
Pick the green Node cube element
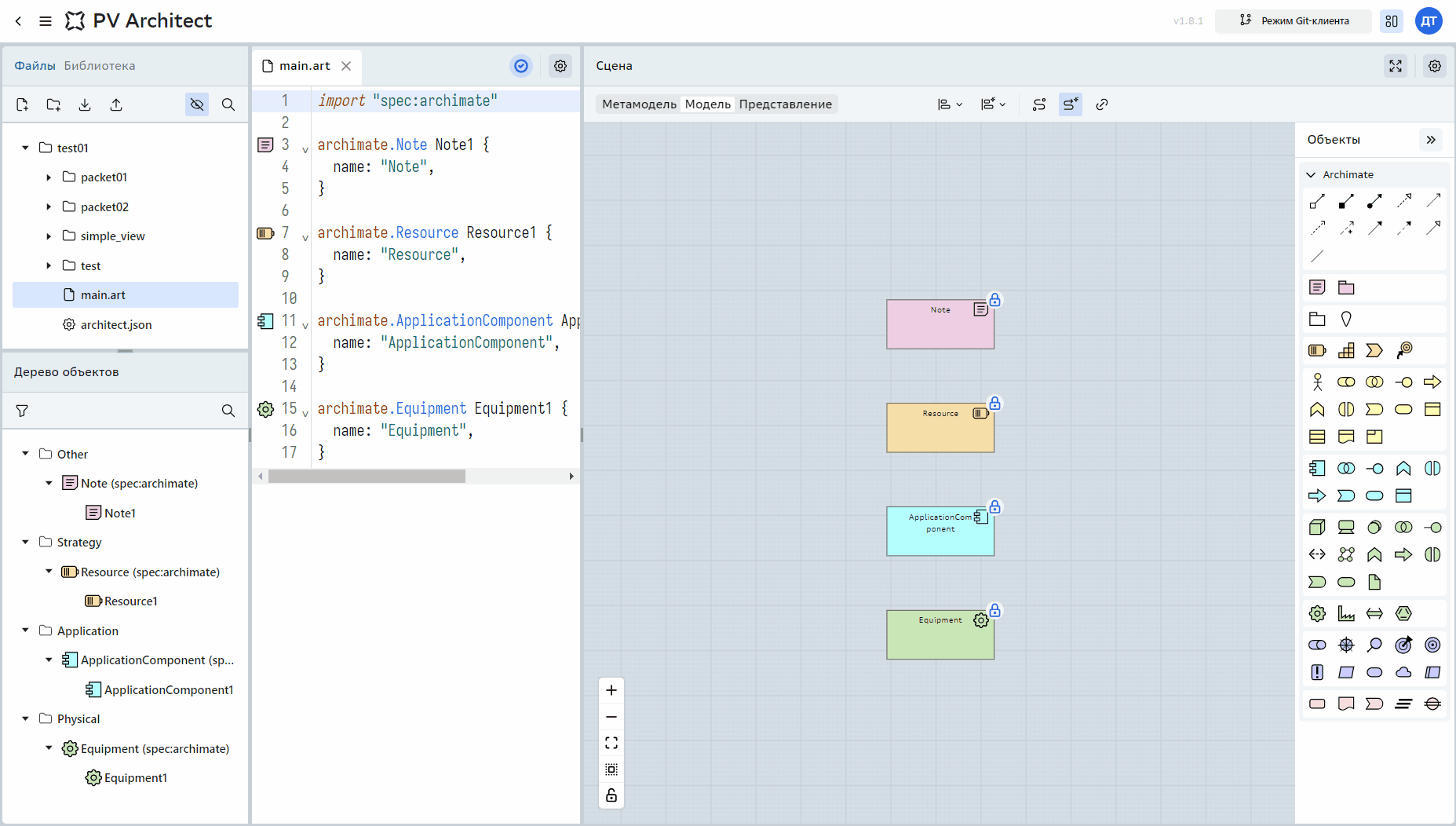1317,527
